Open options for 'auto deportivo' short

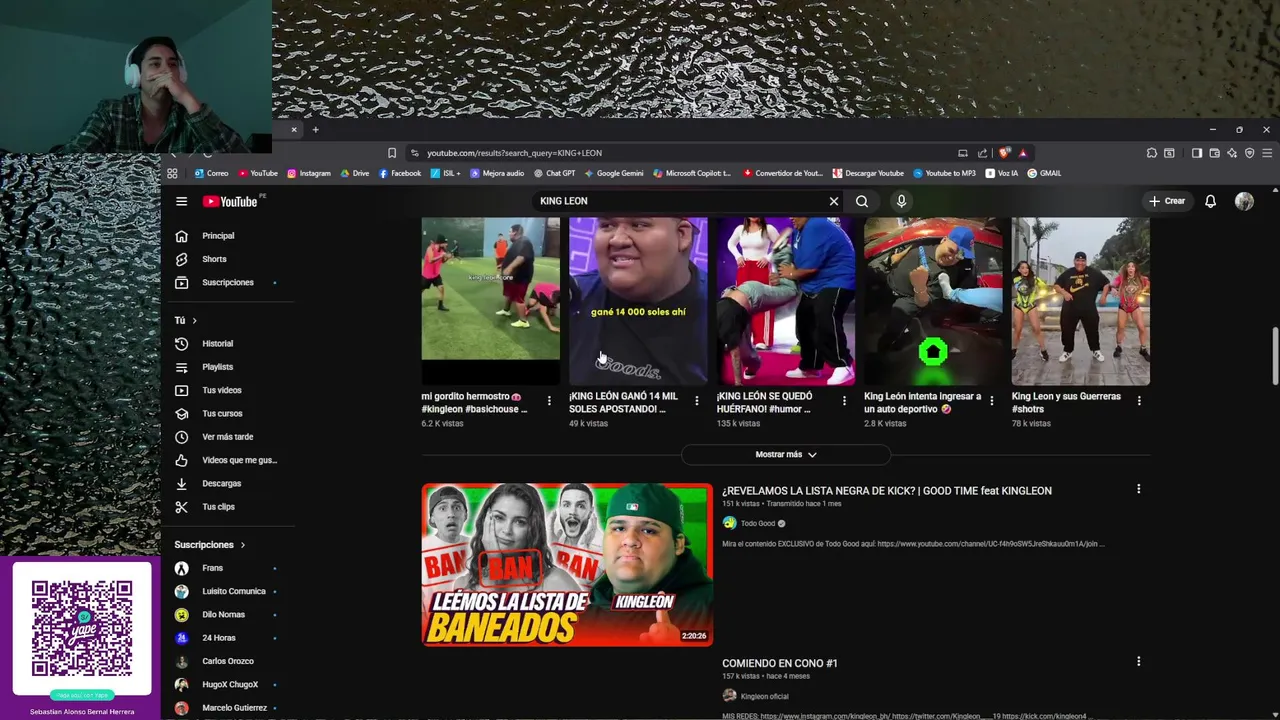(x=992, y=401)
